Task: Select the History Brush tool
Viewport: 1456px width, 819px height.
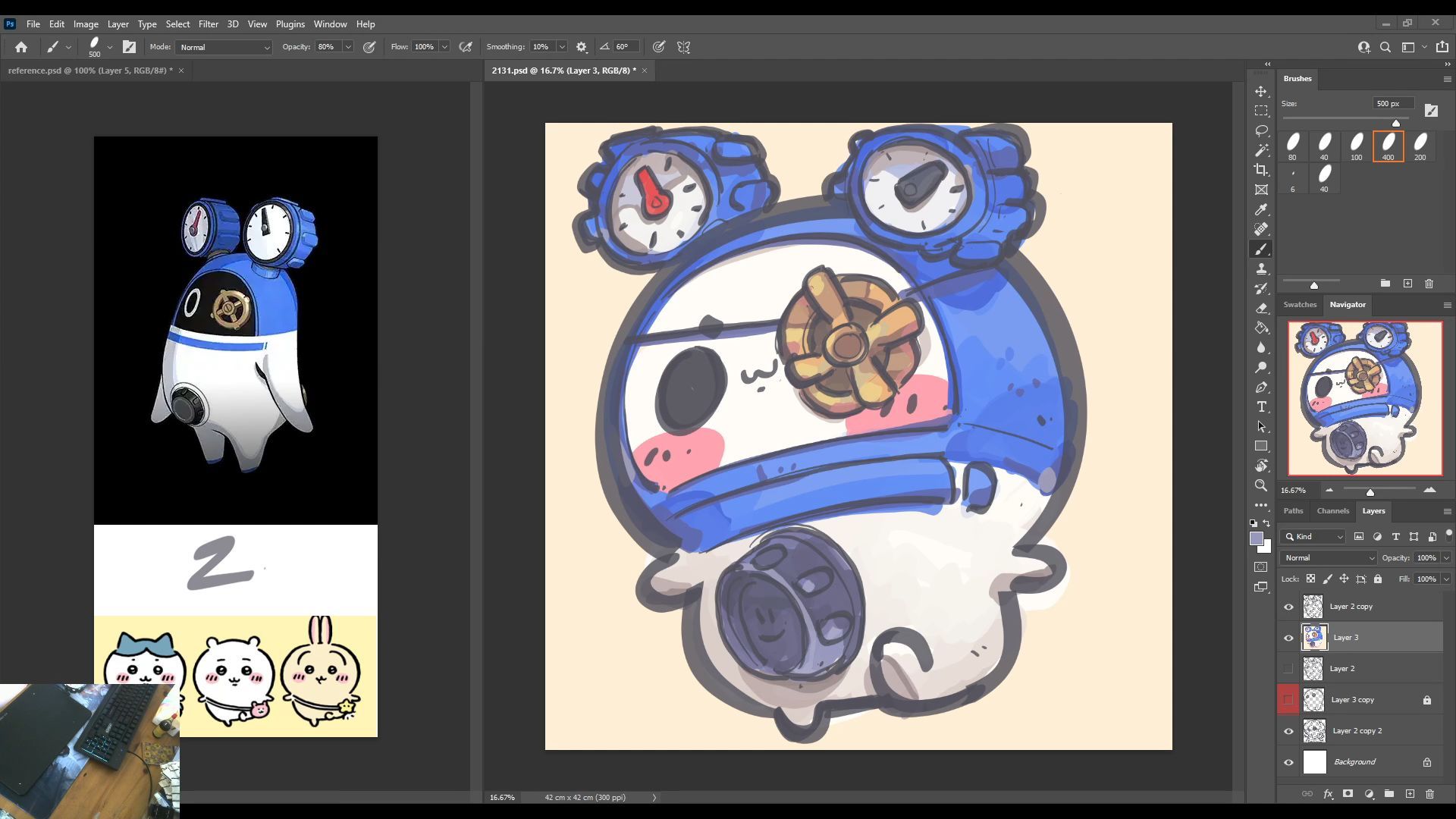Action: point(1261,288)
